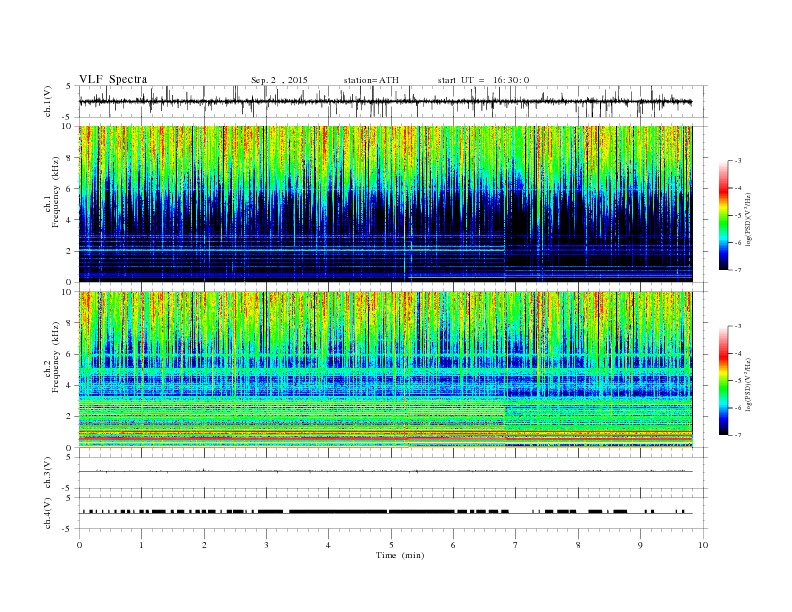
Task: Click the 'ch.1(V)' waveform axis label
Action: 47,101
